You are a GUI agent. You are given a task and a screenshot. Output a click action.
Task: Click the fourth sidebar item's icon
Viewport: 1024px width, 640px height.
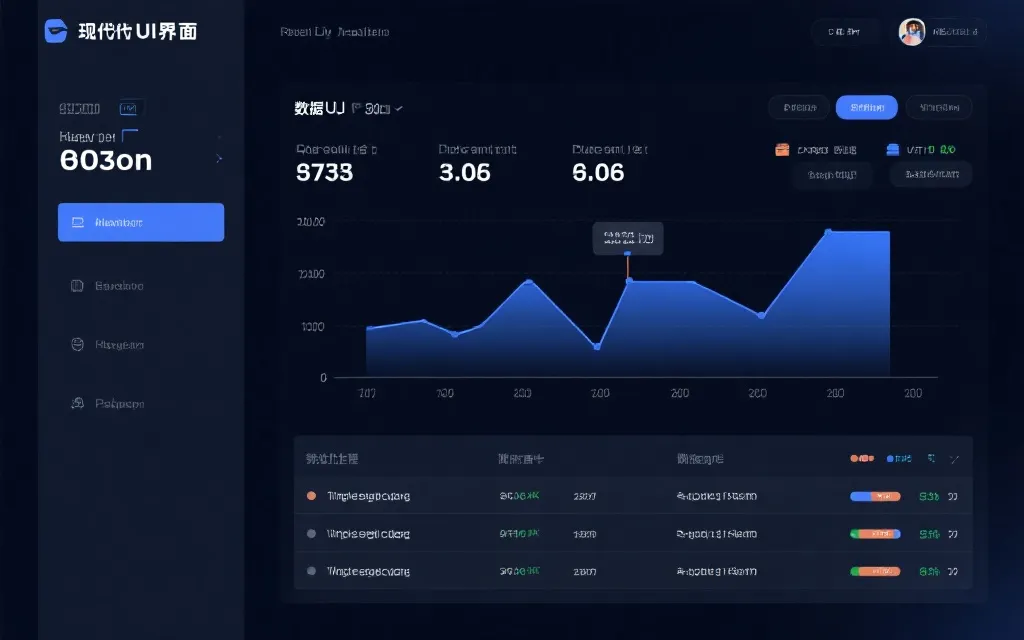point(77,404)
